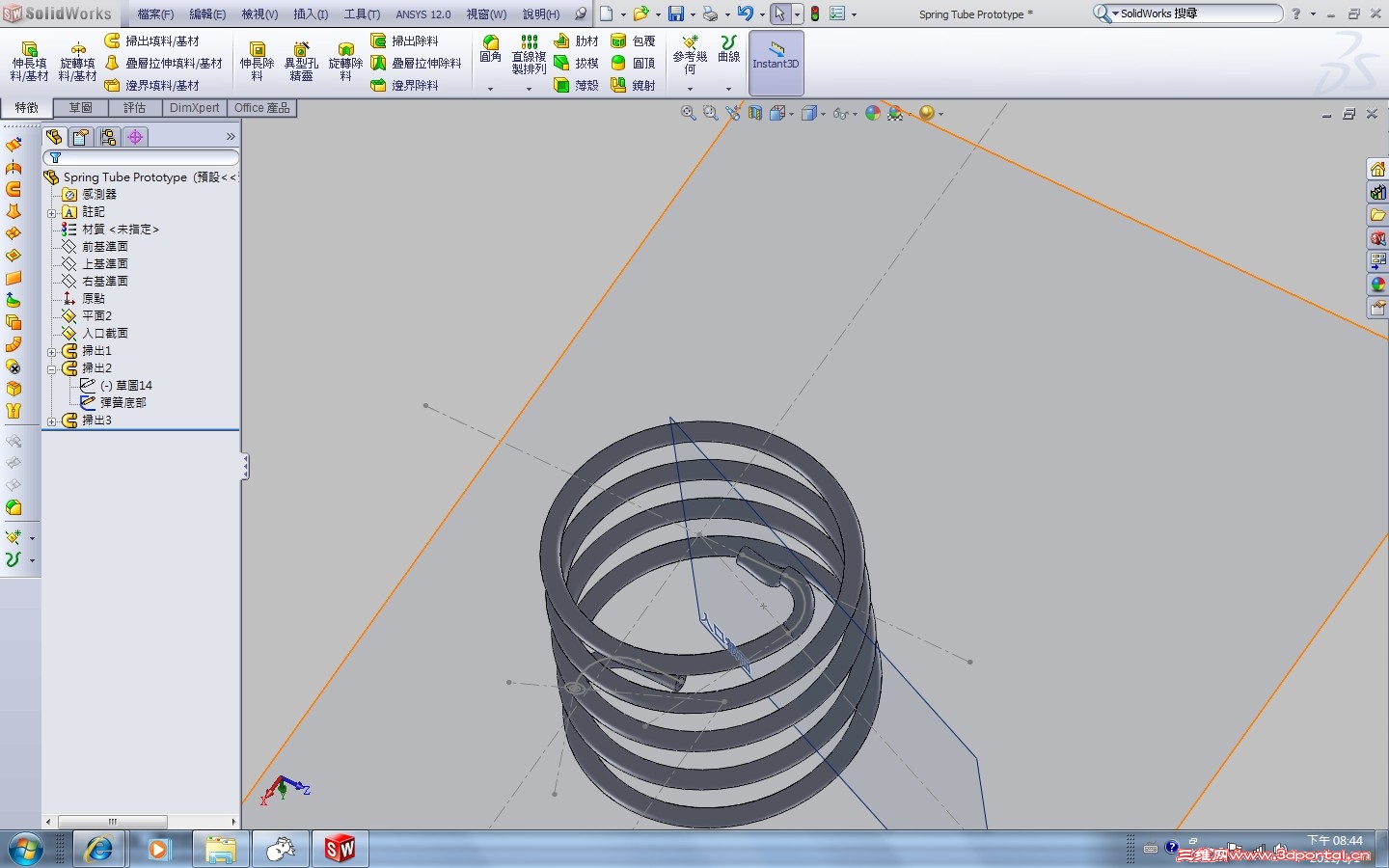Select the 旋轉除料 revolved cut tool
Viewport: 1389px width, 868px height.
tap(345, 62)
